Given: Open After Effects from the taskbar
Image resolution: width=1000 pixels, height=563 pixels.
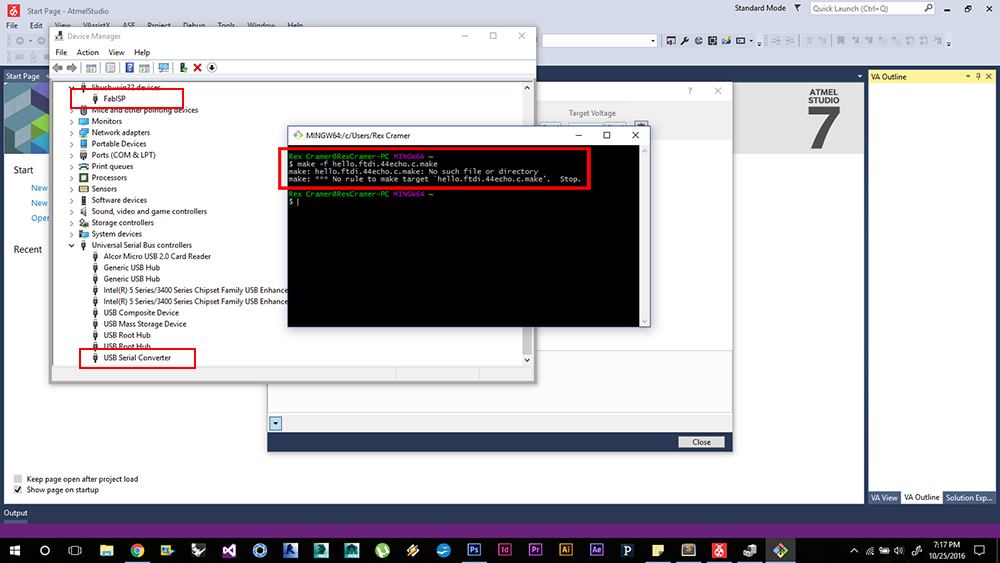Looking at the screenshot, I should 596,550.
